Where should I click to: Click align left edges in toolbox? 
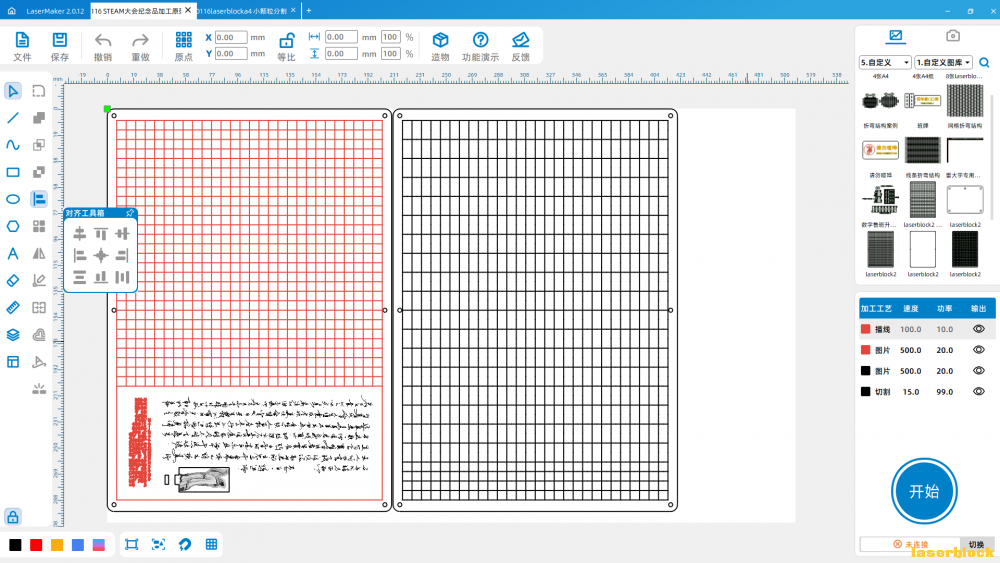(80, 255)
